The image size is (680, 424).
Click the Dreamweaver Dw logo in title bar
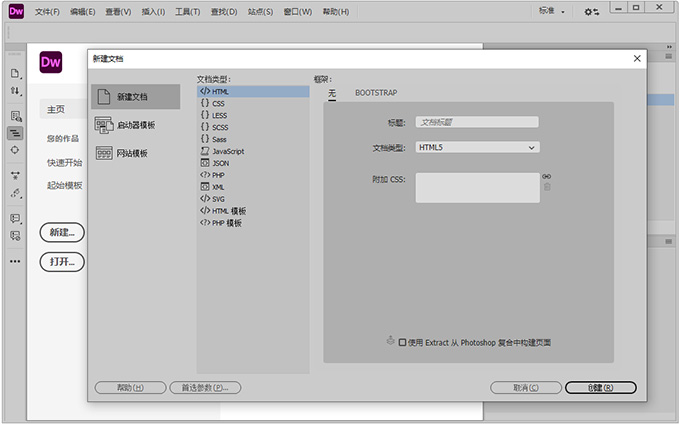pyautogui.click(x=14, y=12)
